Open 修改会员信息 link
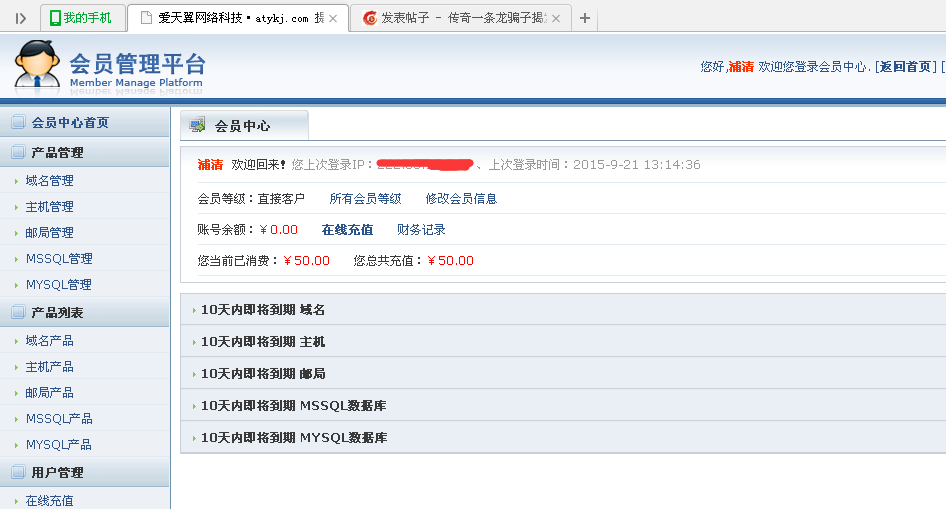This screenshot has height=509, width=946. (x=461, y=199)
